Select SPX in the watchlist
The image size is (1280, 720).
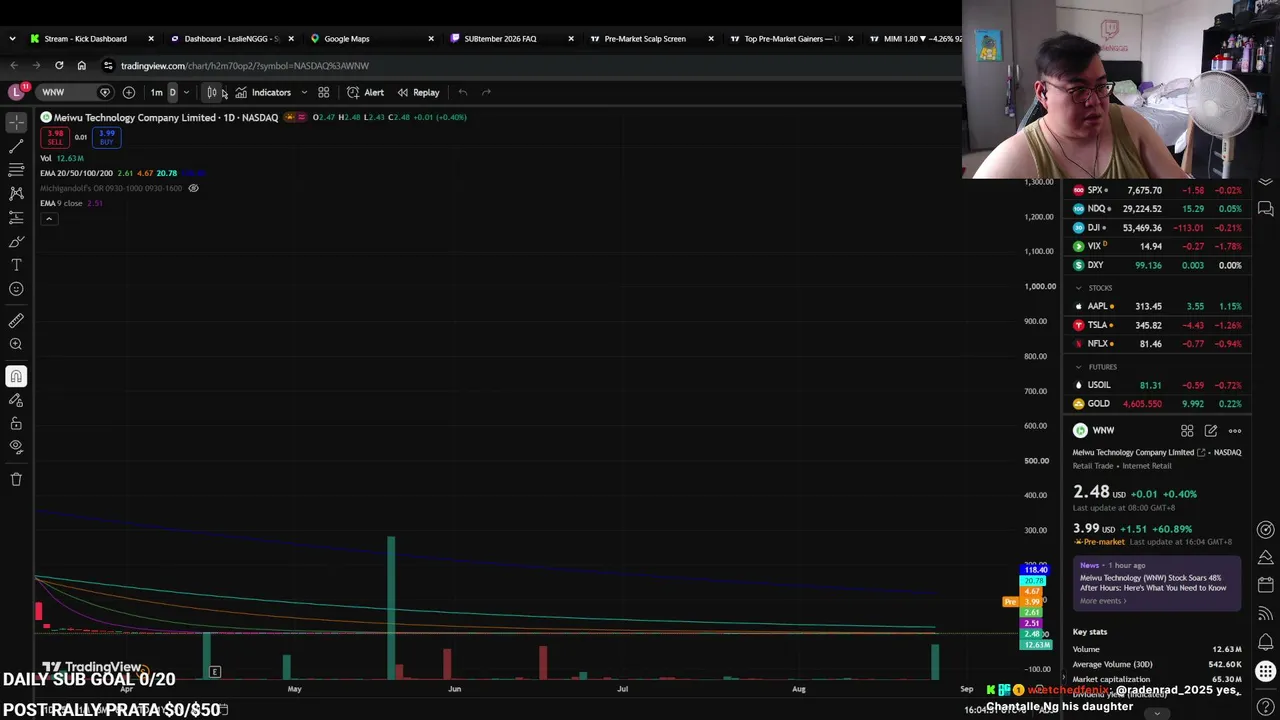pyautogui.click(x=1156, y=190)
